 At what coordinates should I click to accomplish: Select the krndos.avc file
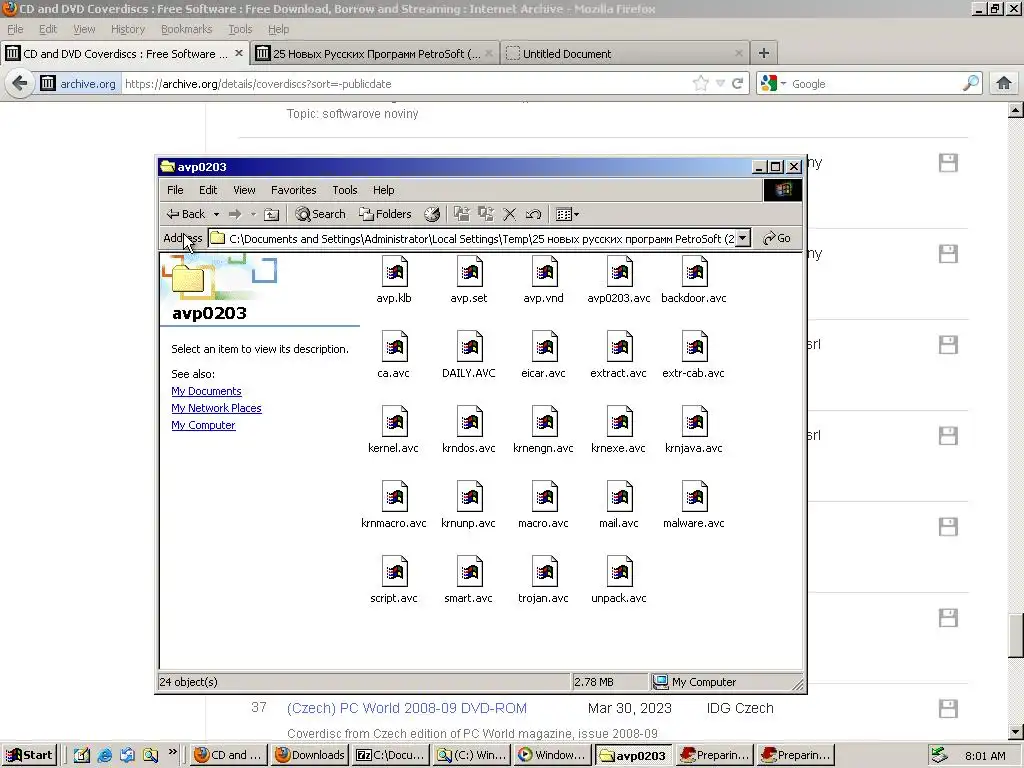[469, 431]
